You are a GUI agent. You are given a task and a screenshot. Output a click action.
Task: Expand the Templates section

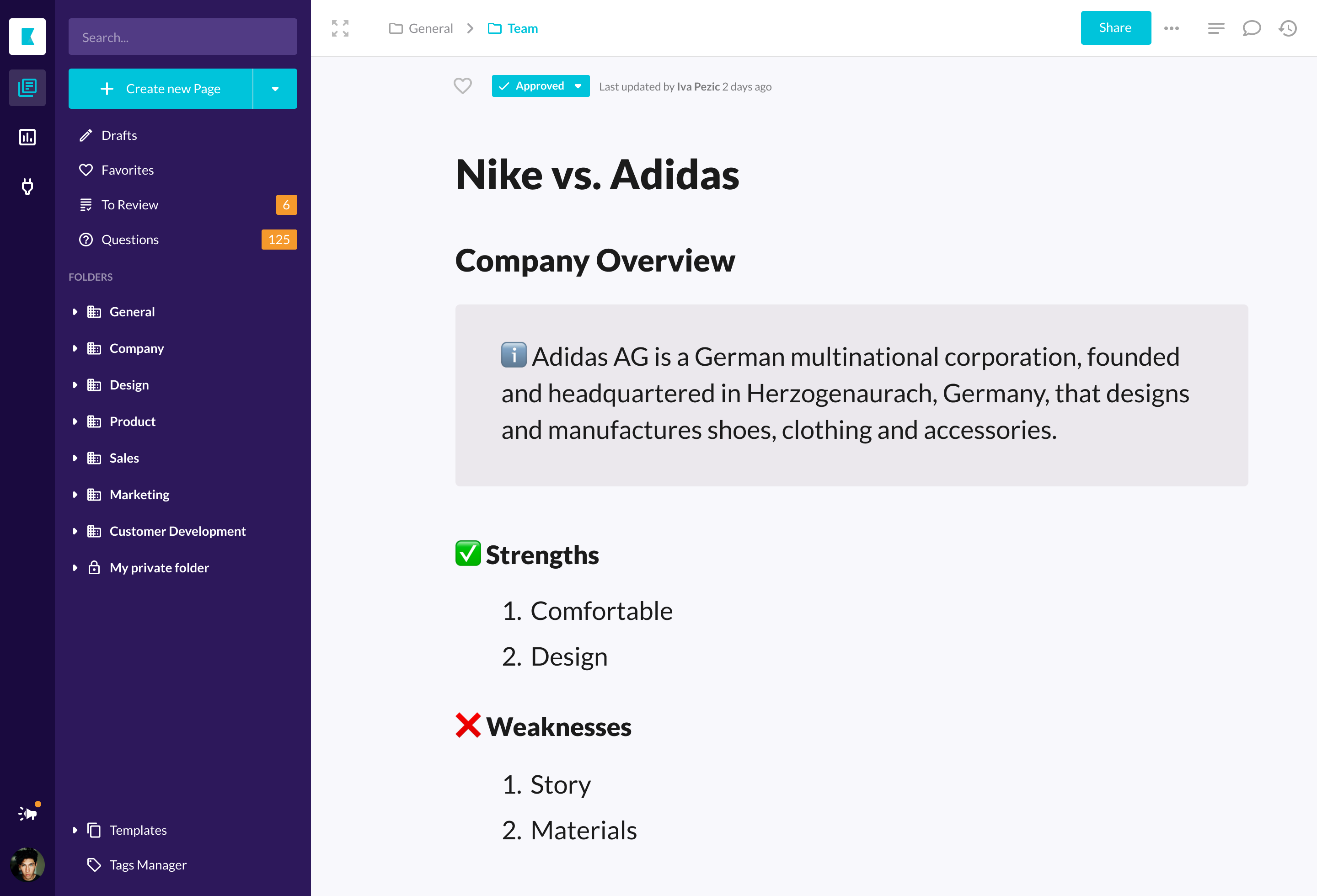click(75, 830)
